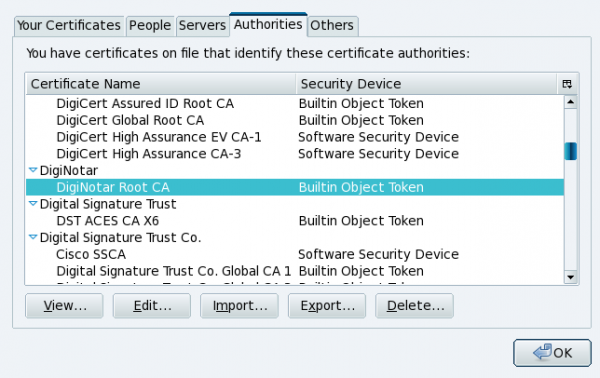
Task: Sort by Security Device column header
Action: click(426, 84)
